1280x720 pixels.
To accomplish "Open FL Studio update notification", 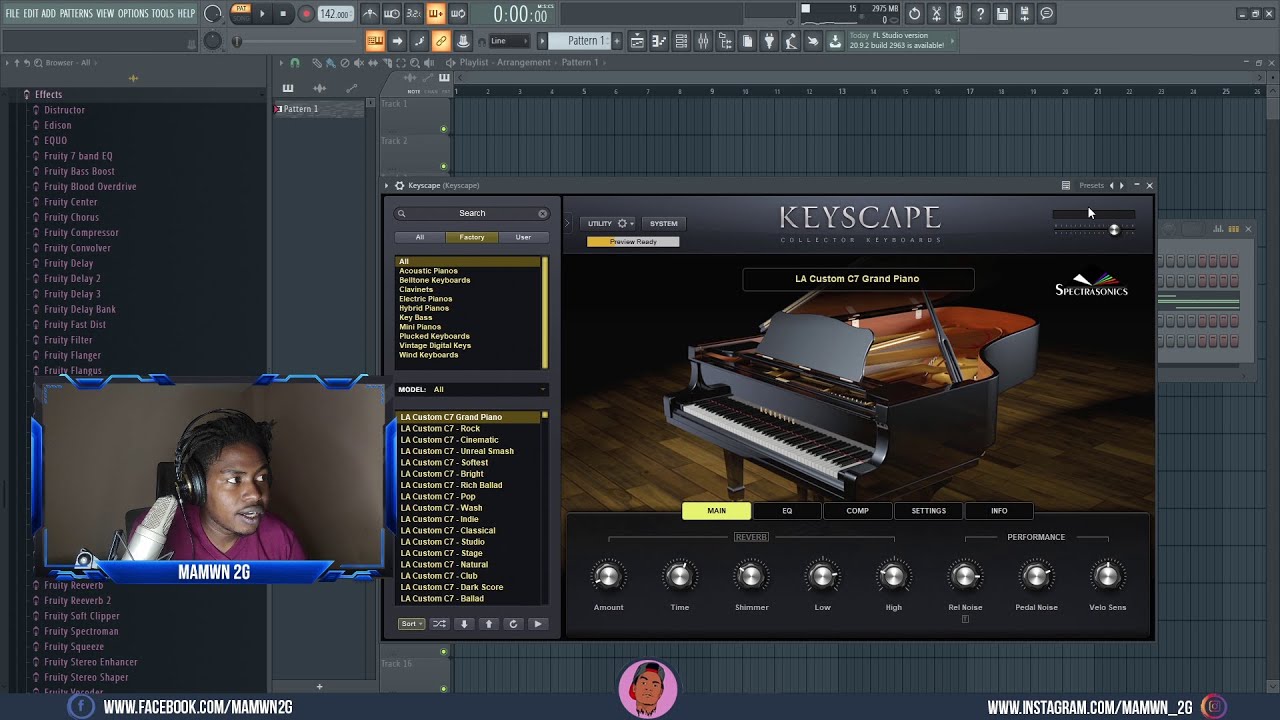I will click(902, 41).
